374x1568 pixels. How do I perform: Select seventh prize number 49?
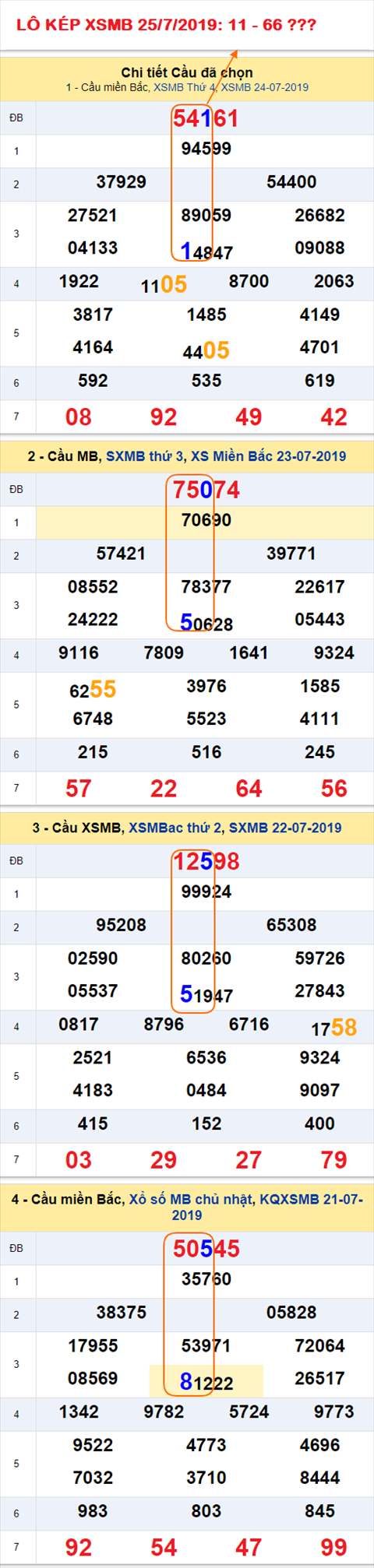[x=249, y=417]
